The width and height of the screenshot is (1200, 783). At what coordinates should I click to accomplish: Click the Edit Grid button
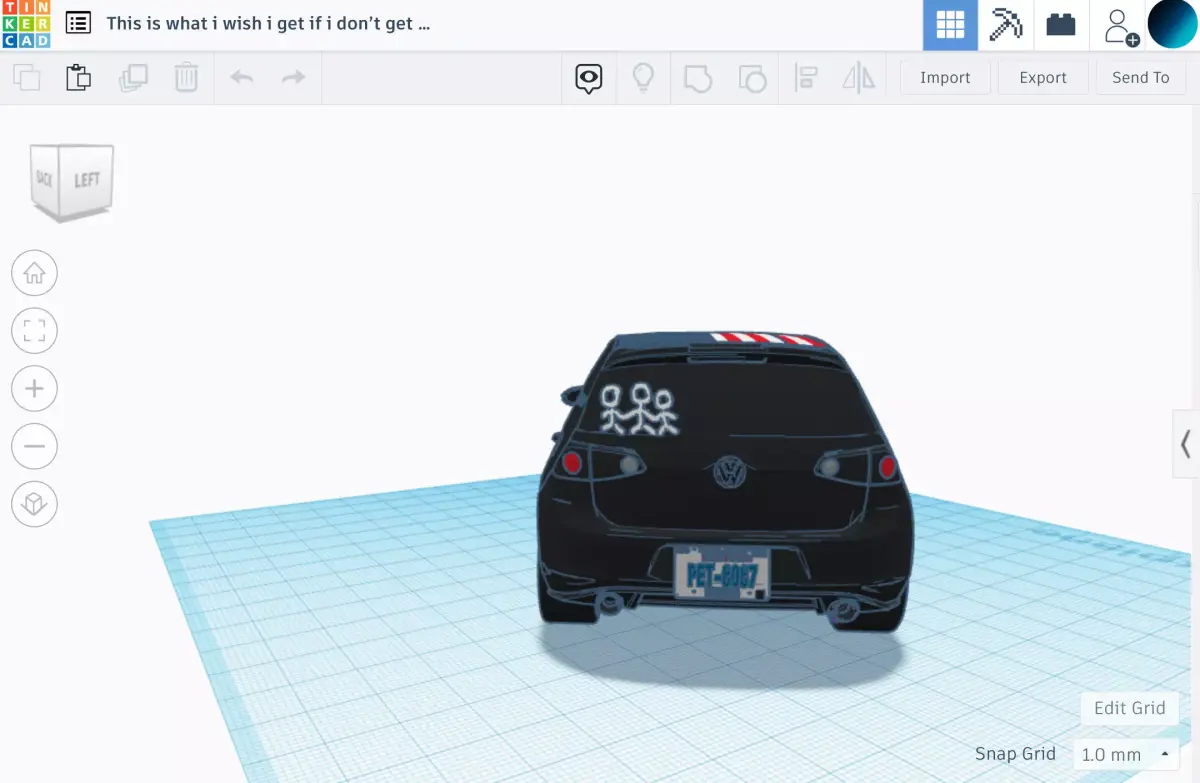1130,708
